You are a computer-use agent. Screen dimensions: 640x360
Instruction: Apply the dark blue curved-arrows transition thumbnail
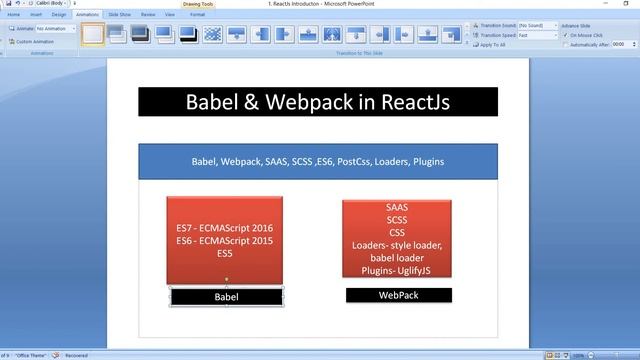coord(332,34)
